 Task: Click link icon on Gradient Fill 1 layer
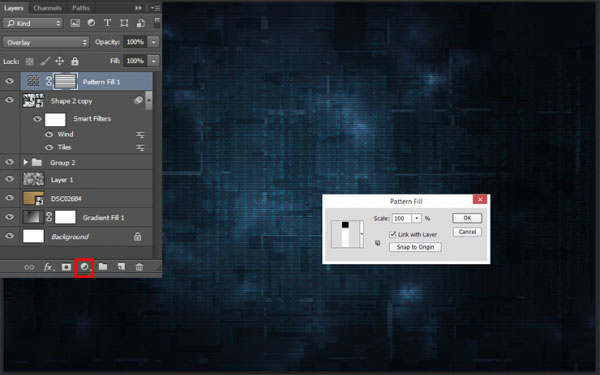tap(49, 217)
